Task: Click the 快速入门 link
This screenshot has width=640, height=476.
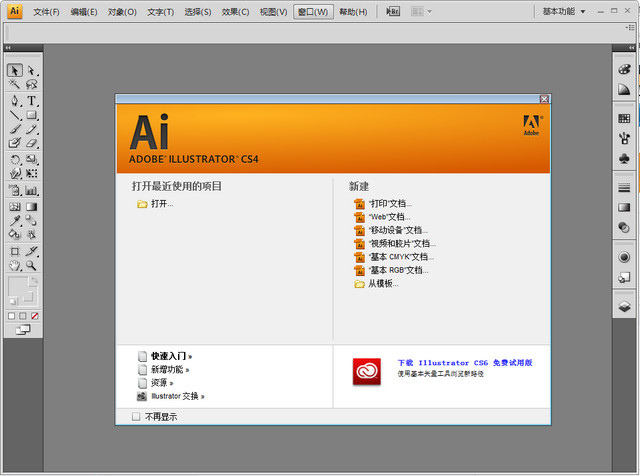Action: [x=170, y=355]
